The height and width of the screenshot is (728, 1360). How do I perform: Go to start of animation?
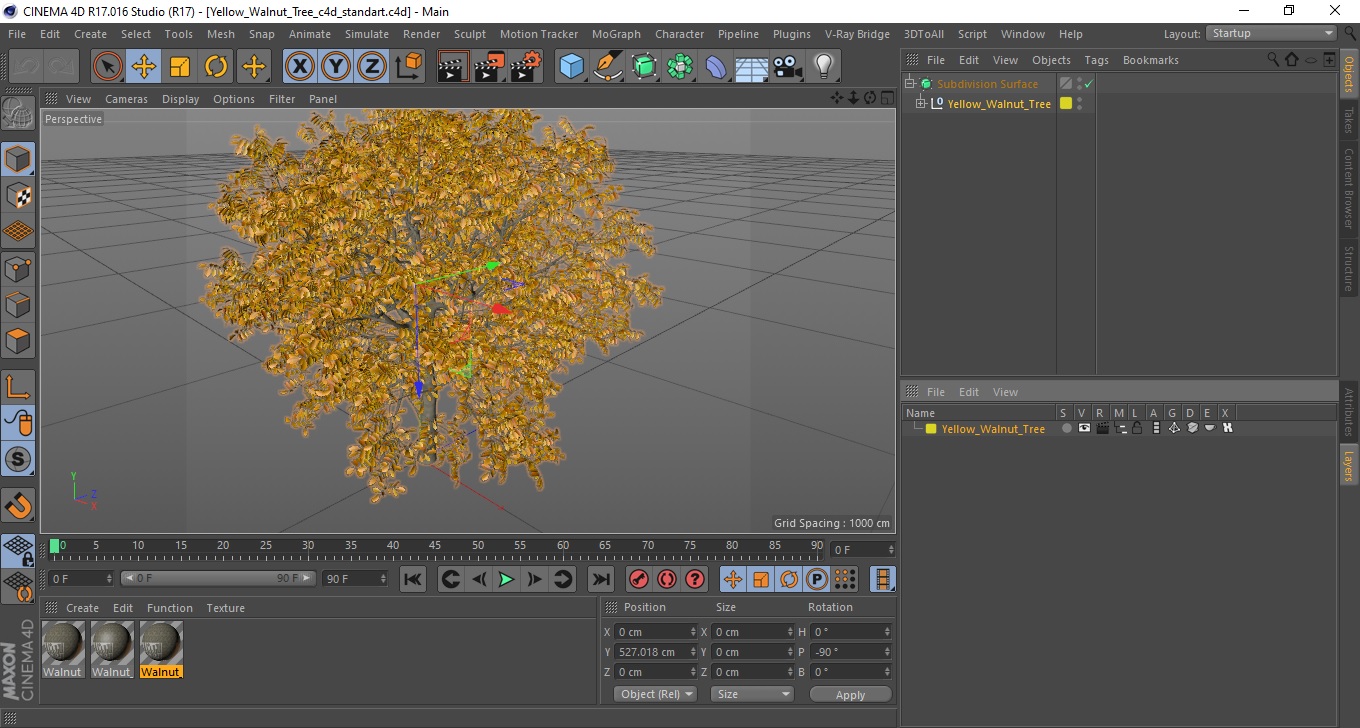tap(413, 579)
